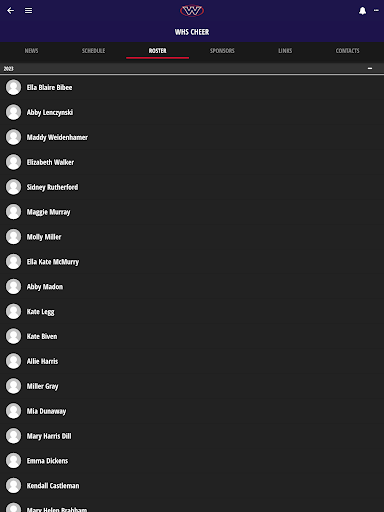This screenshot has width=384, height=512.
Task: Tap Emma Dickens's avatar icon
Action: click(x=14, y=461)
